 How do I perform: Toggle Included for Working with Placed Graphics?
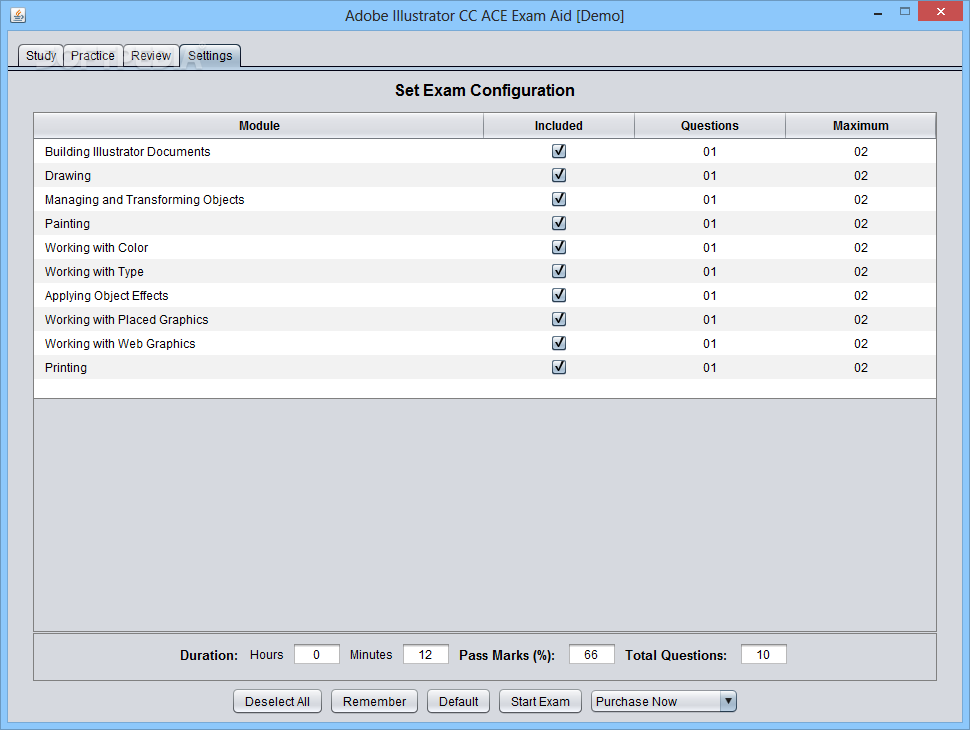[559, 319]
